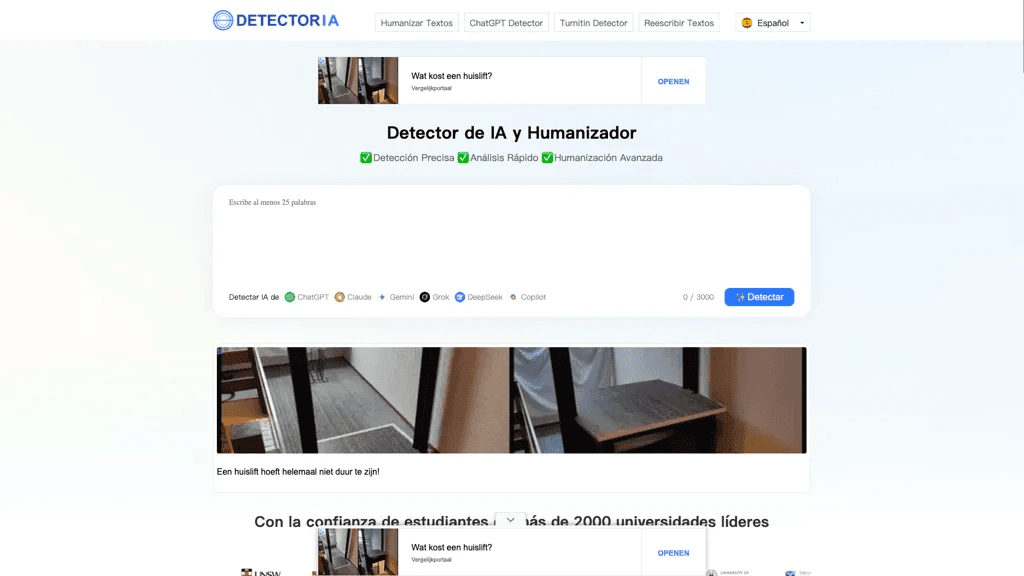Click OPENEN on the top ad banner

point(673,82)
